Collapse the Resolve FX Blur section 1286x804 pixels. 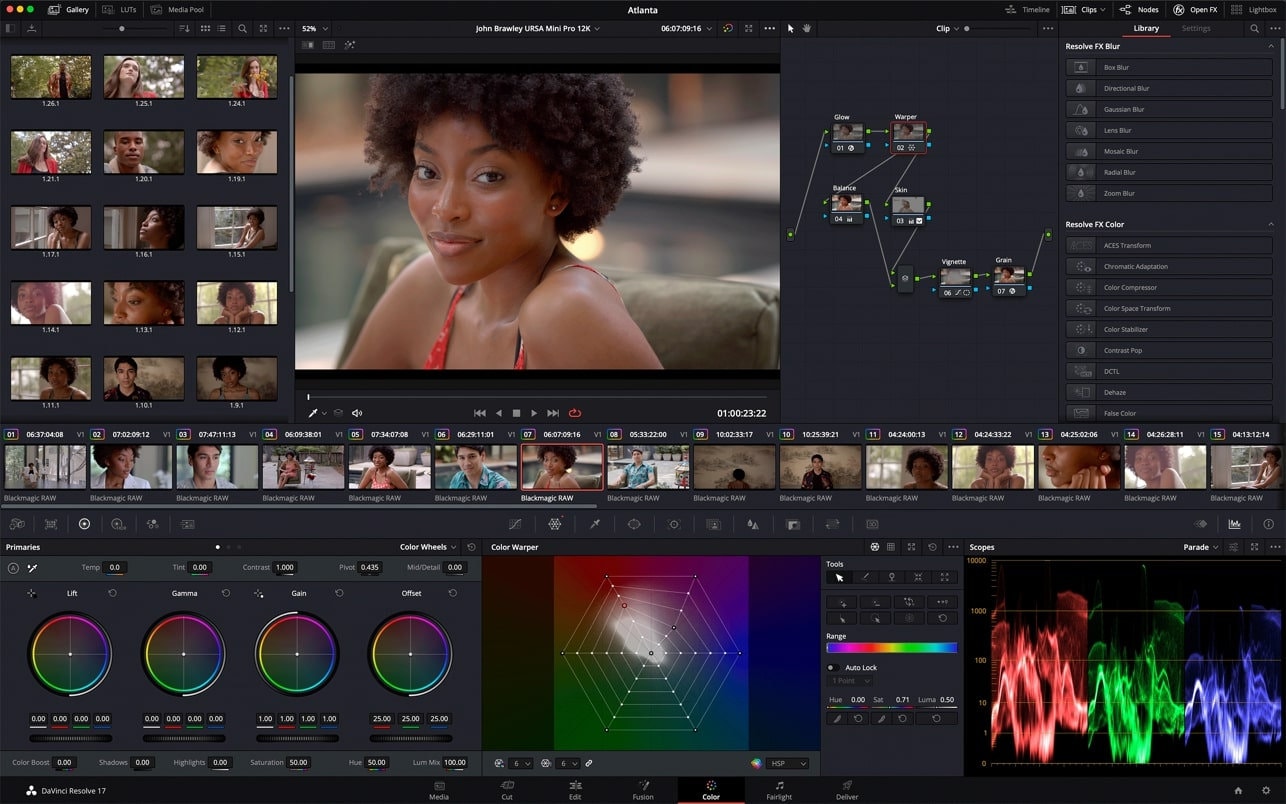point(1272,46)
